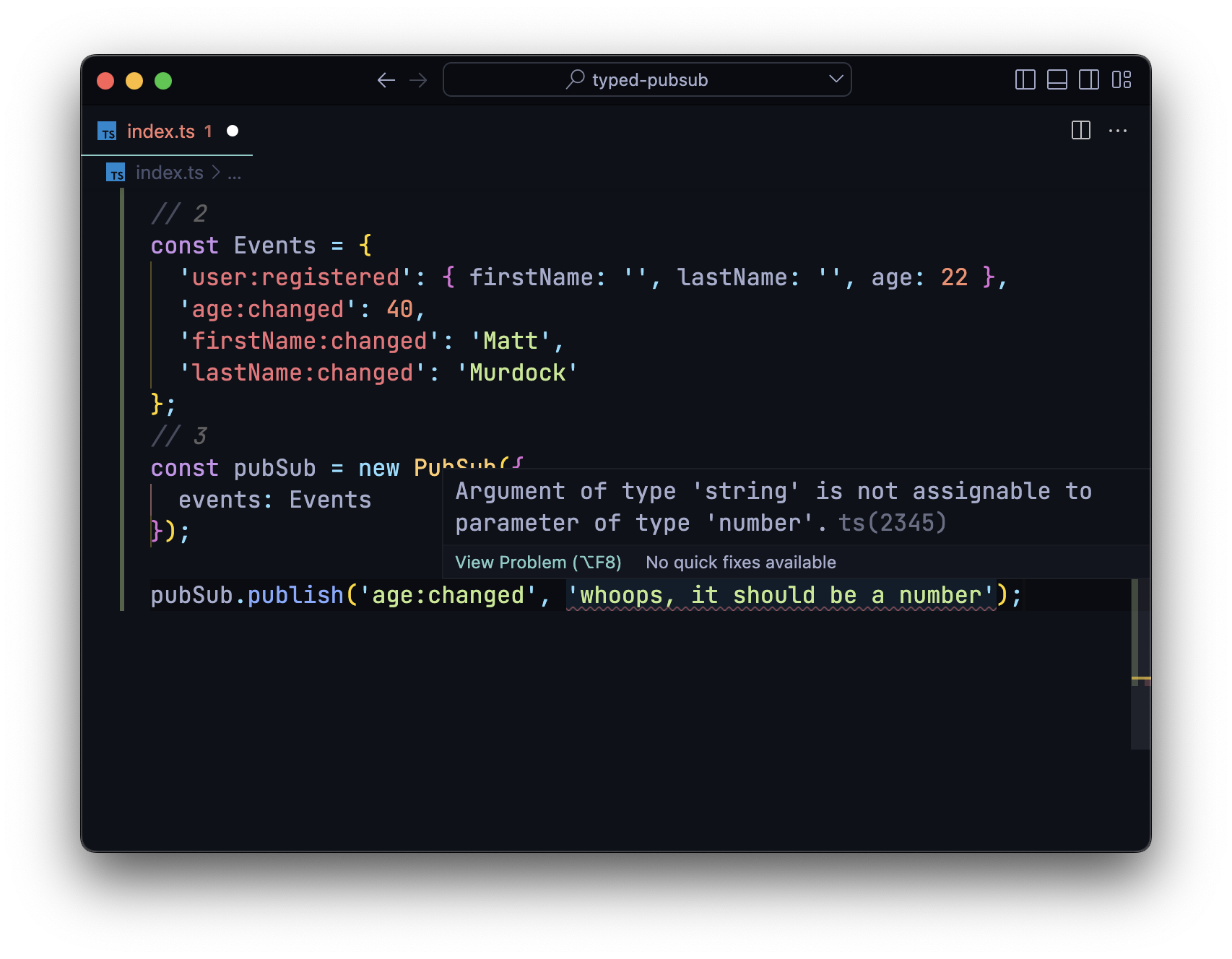Click the forward navigation arrow
Image resolution: width=1232 pixels, height=959 pixels.
[x=418, y=80]
